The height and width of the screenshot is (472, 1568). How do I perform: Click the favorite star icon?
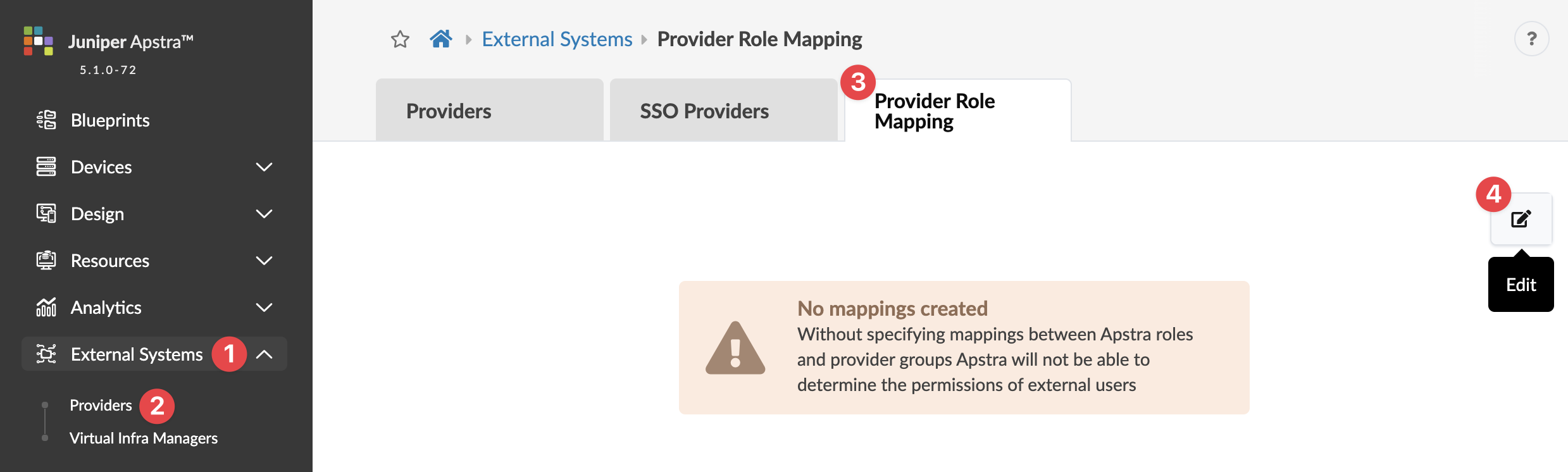400,40
